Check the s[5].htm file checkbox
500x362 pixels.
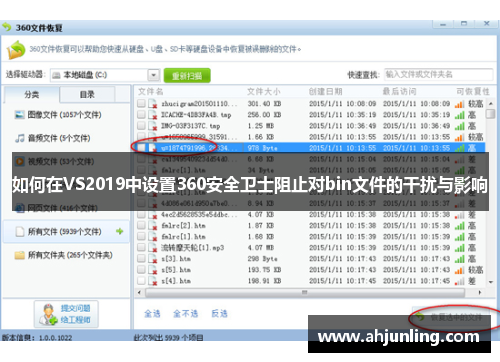[x=141, y=269]
